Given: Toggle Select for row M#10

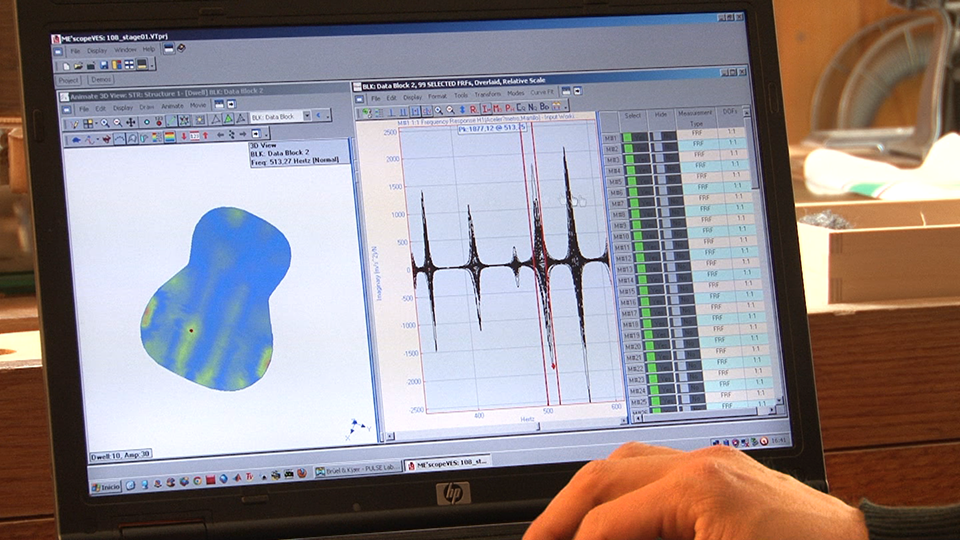Looking at the screenshot, I should (x=647, y=236).
